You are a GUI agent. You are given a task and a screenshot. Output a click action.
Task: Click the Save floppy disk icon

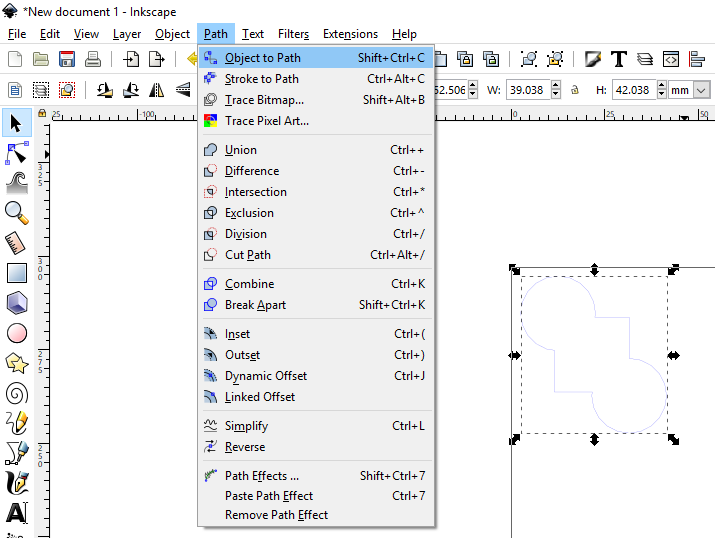coord(67,59)
